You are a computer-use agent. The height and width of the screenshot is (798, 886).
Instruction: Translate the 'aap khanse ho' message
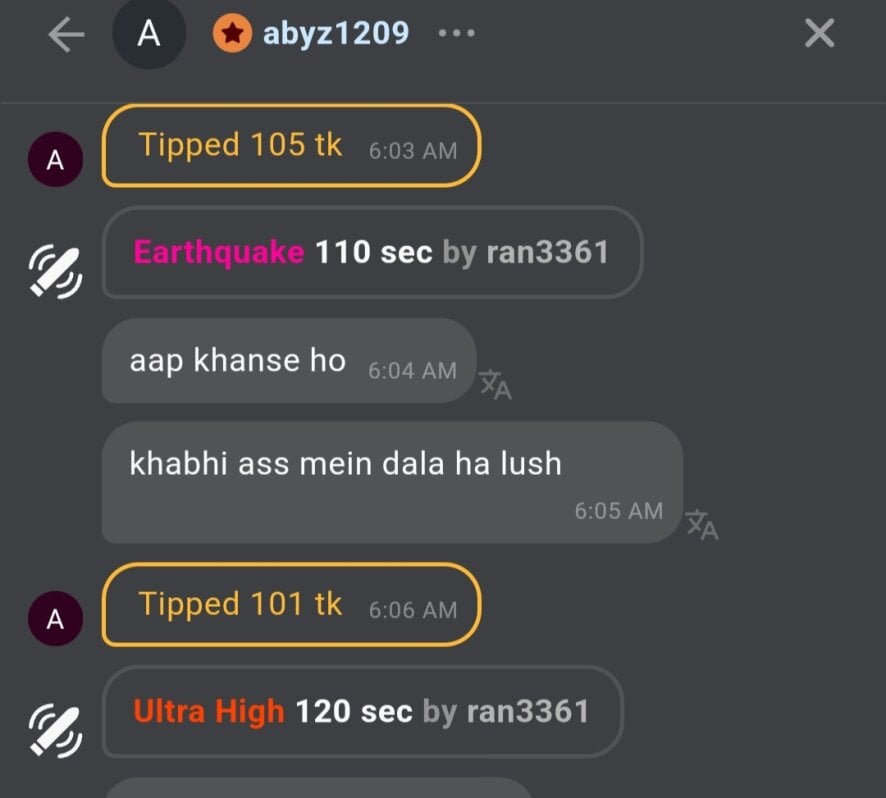pos(496,384)
